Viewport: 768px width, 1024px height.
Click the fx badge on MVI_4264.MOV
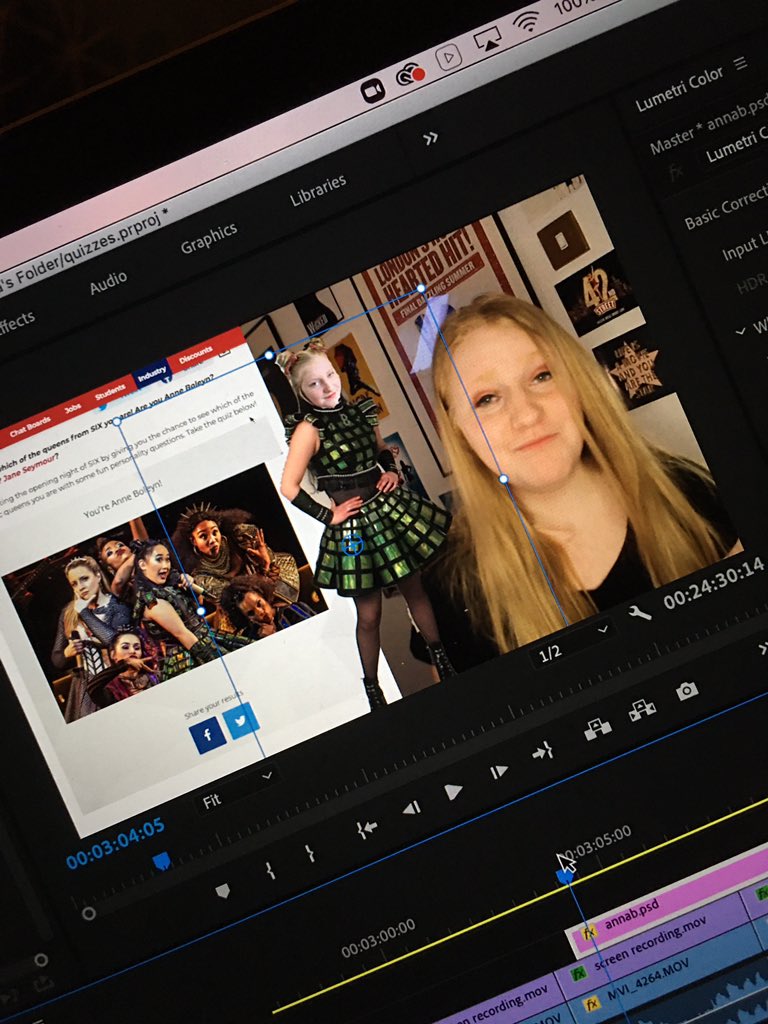click(x=591, y=1004)
